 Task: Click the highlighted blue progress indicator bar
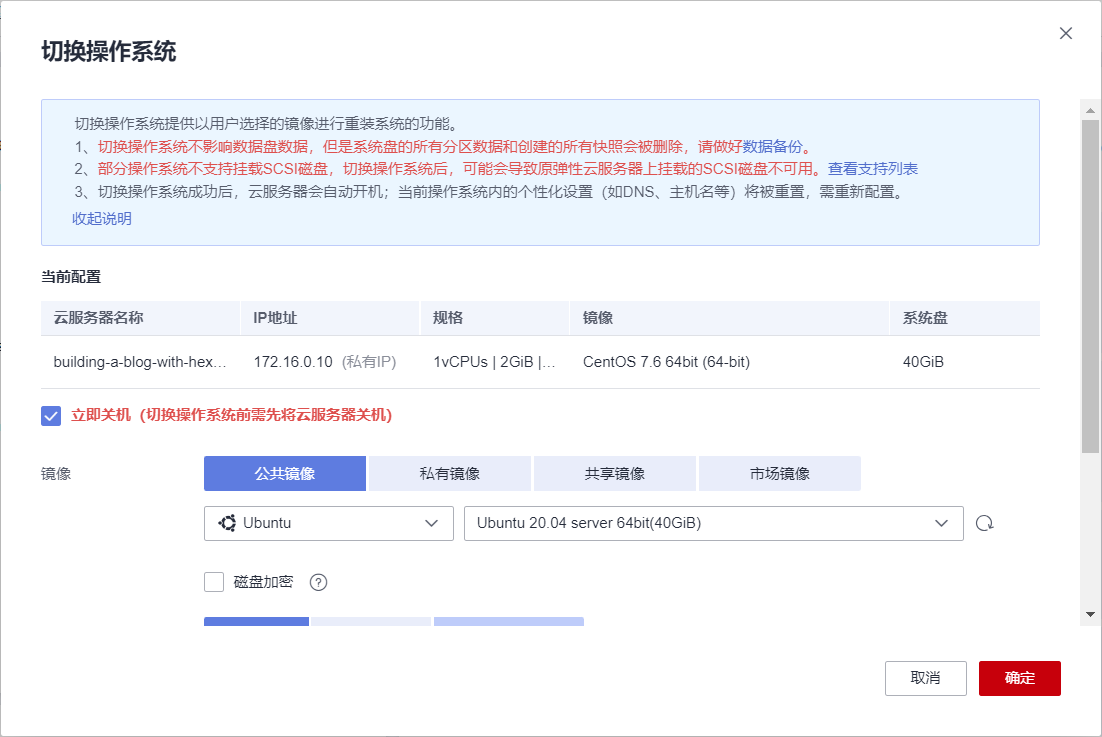click(x=256, y=621)
